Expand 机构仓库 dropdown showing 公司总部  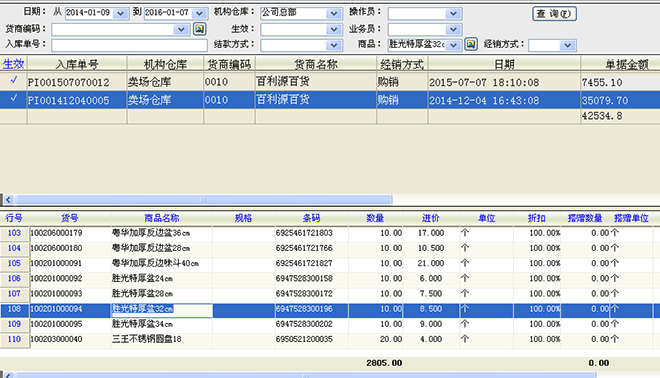coord(334,13)
